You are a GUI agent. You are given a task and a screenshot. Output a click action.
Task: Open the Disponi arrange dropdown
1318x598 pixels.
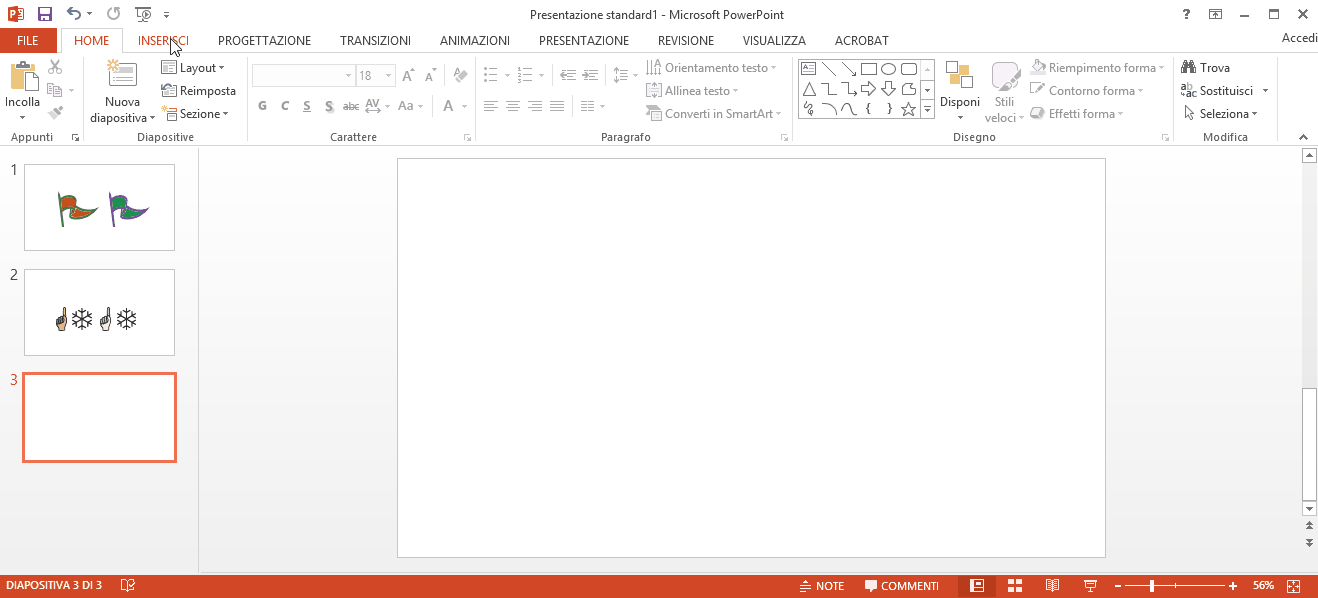(x=960, y=90)
